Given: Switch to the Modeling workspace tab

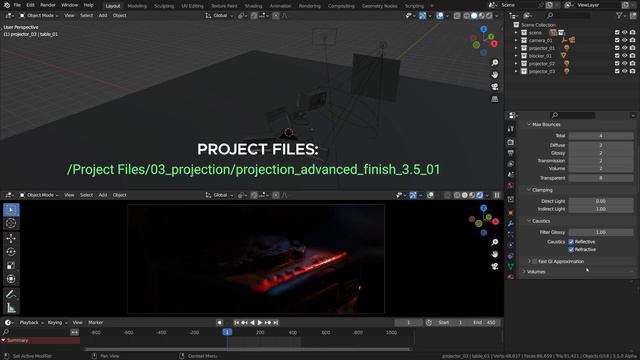Looking at the screenshot, I should coord(137,6).
